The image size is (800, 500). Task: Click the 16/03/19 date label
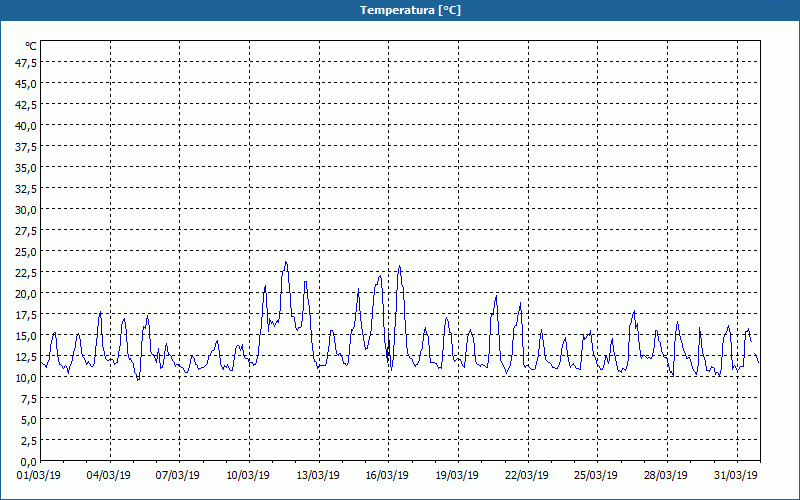pyautogui.click(x=387, y=476)
